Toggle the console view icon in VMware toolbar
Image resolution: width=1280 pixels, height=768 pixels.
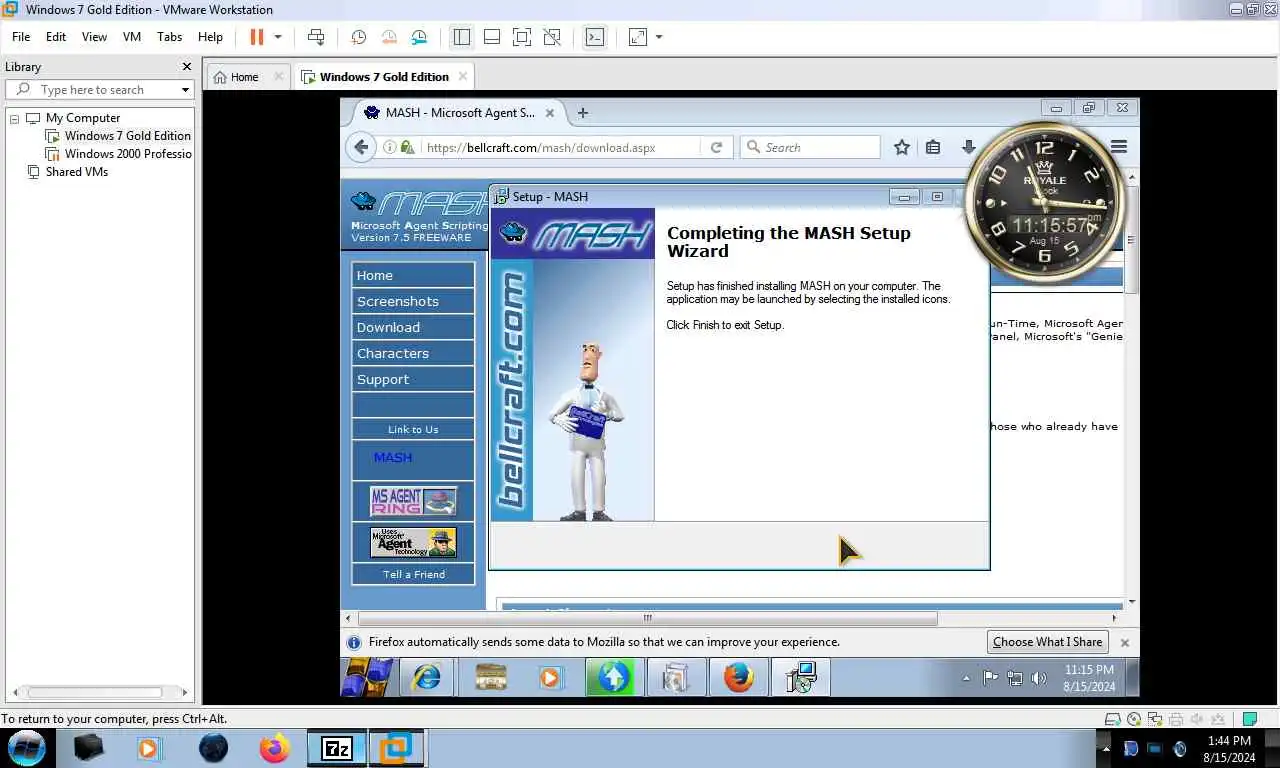pyautogui.click(x=595, y=37)
